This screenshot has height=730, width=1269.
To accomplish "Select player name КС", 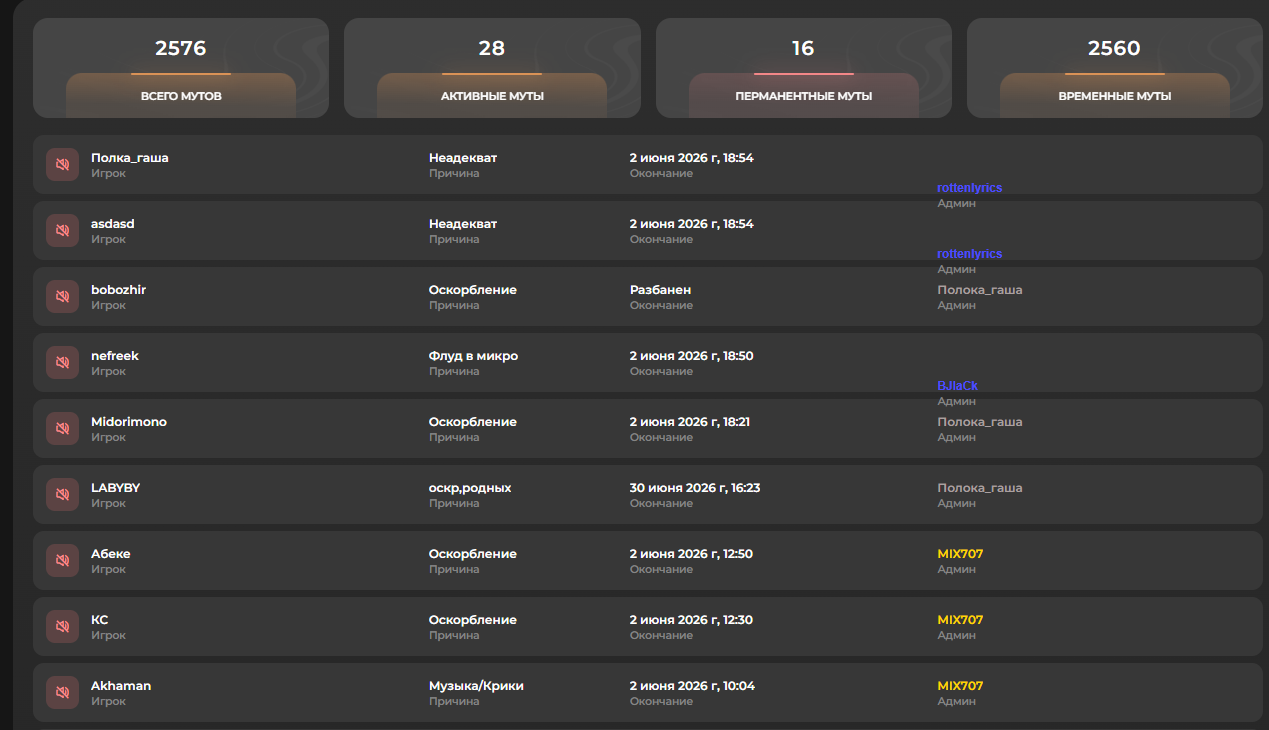I will [x=99, y=620].
